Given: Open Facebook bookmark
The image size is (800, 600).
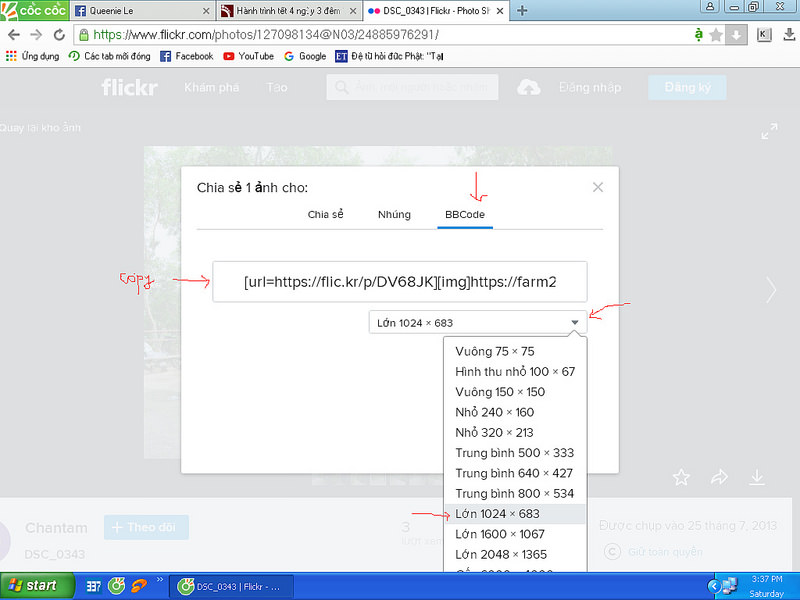Looking at the screenshot, I should click(x=187, y=56).
